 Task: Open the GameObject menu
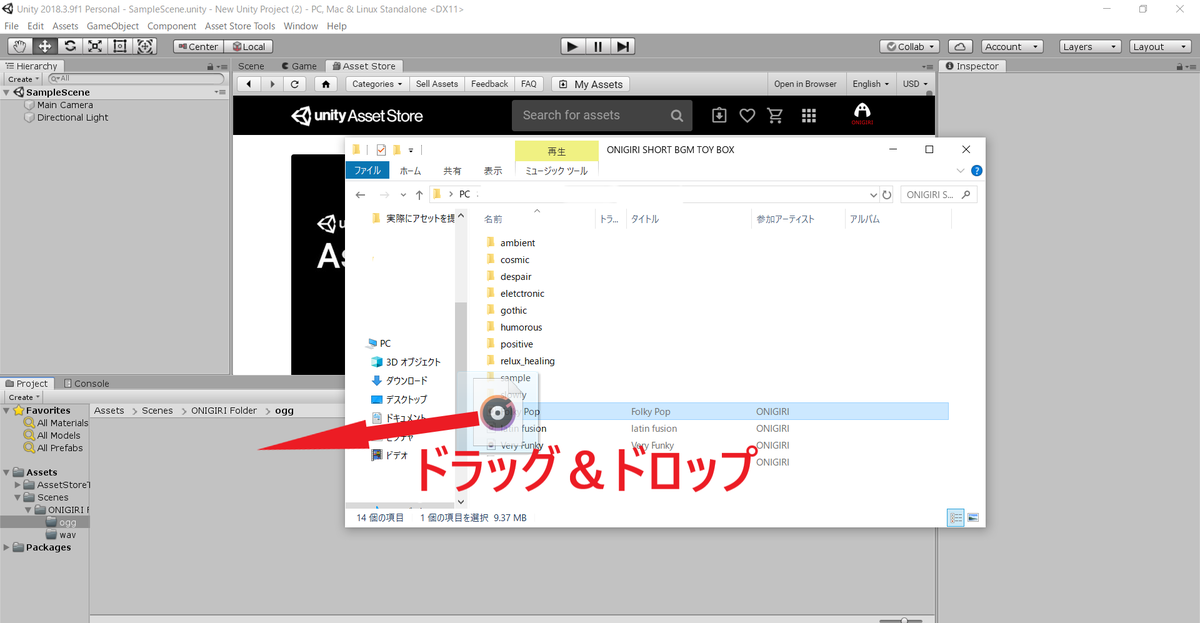coord(113,25)
